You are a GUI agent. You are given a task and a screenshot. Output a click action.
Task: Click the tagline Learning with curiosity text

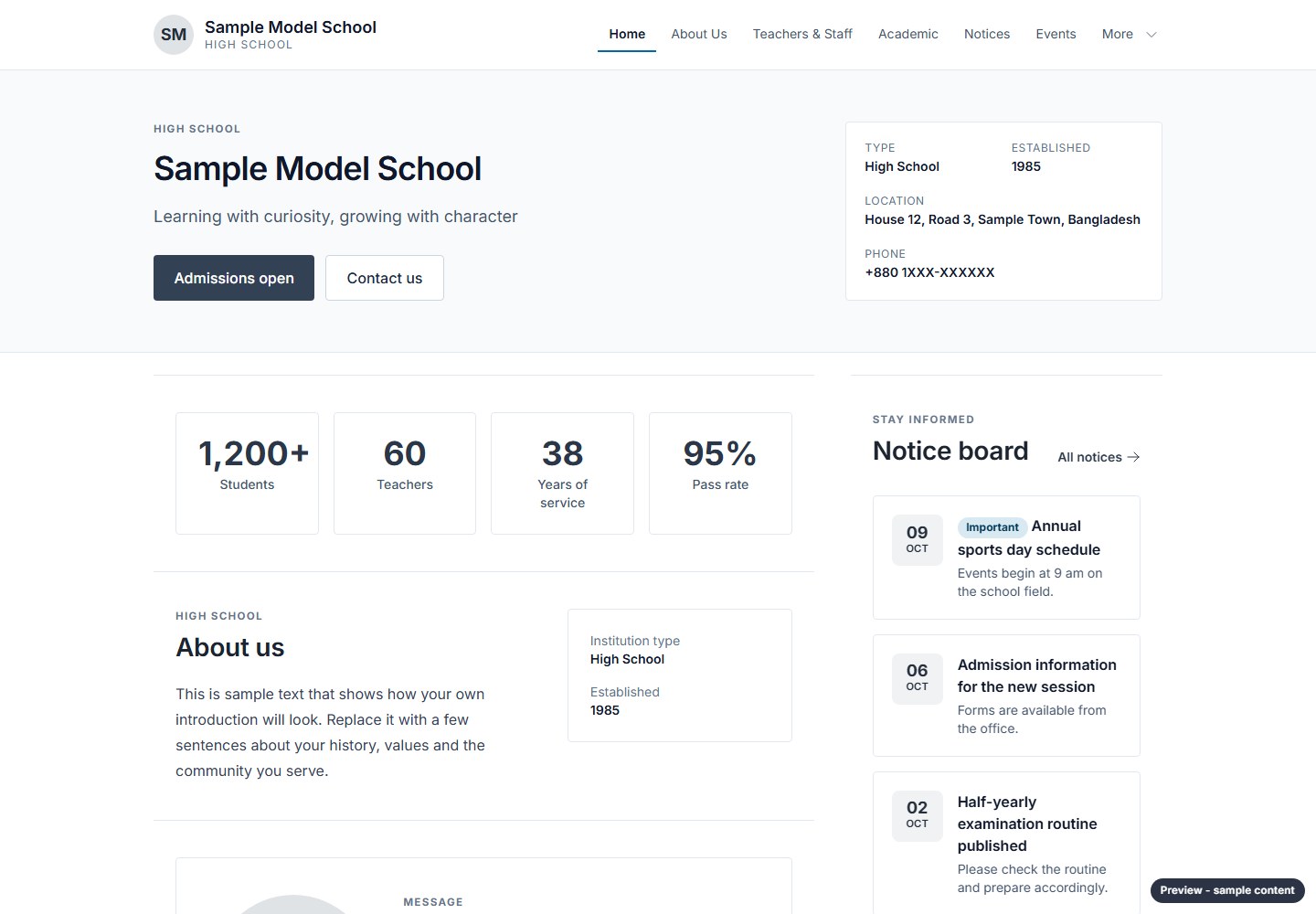[335, 217]
